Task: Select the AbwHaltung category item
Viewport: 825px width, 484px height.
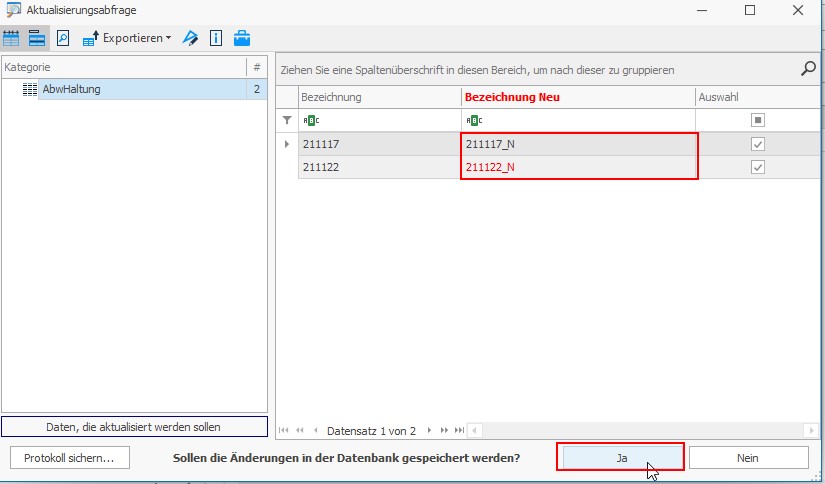Action: coord(71,89)
